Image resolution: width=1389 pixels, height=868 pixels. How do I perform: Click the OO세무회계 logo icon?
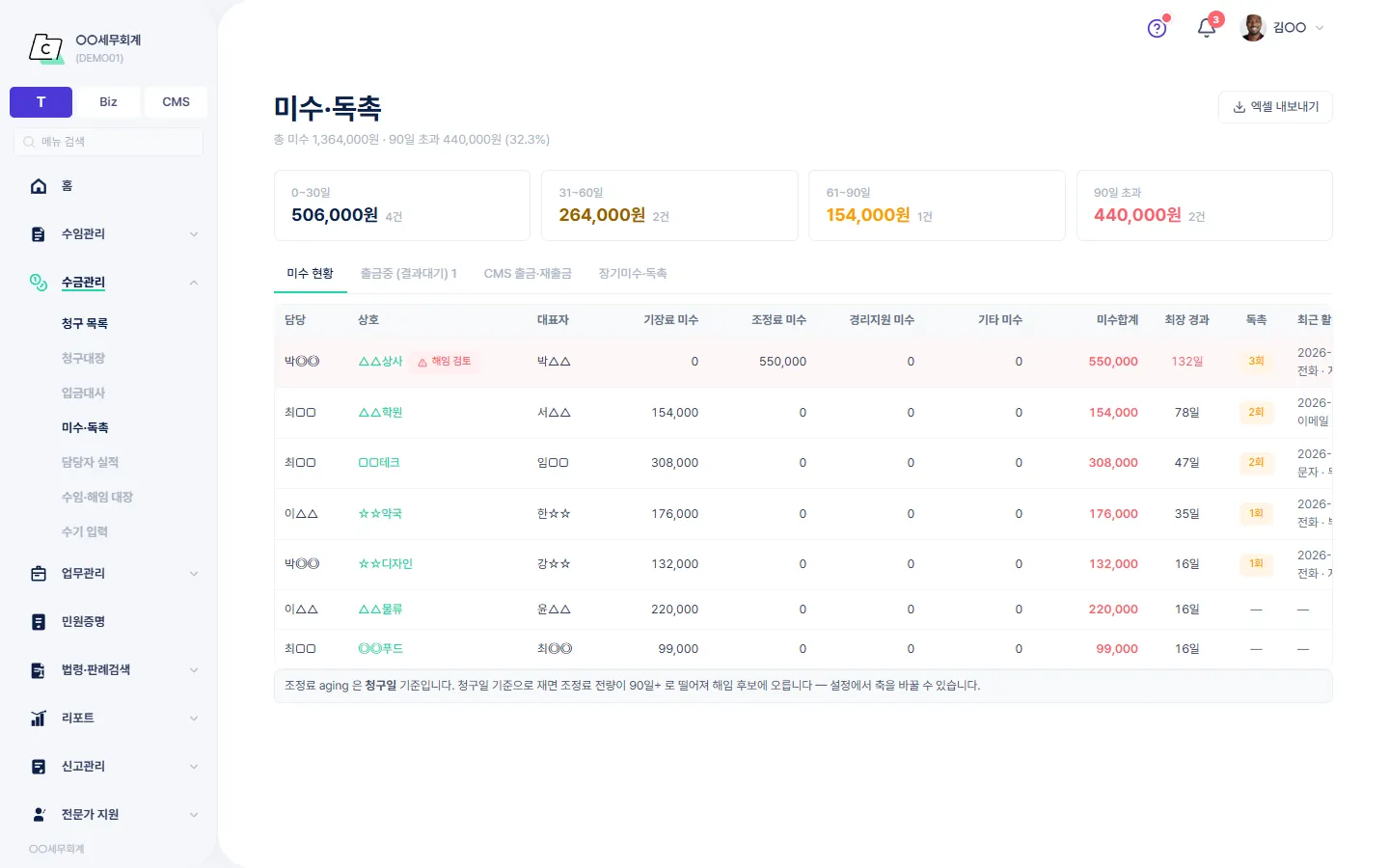click(x=45, y=47)
